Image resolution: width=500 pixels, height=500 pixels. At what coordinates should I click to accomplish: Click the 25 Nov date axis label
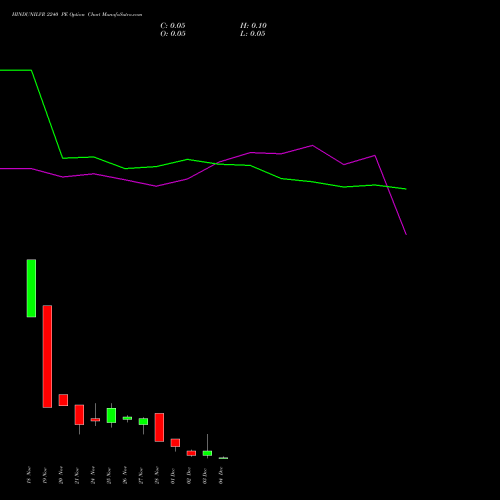[109, 475]
